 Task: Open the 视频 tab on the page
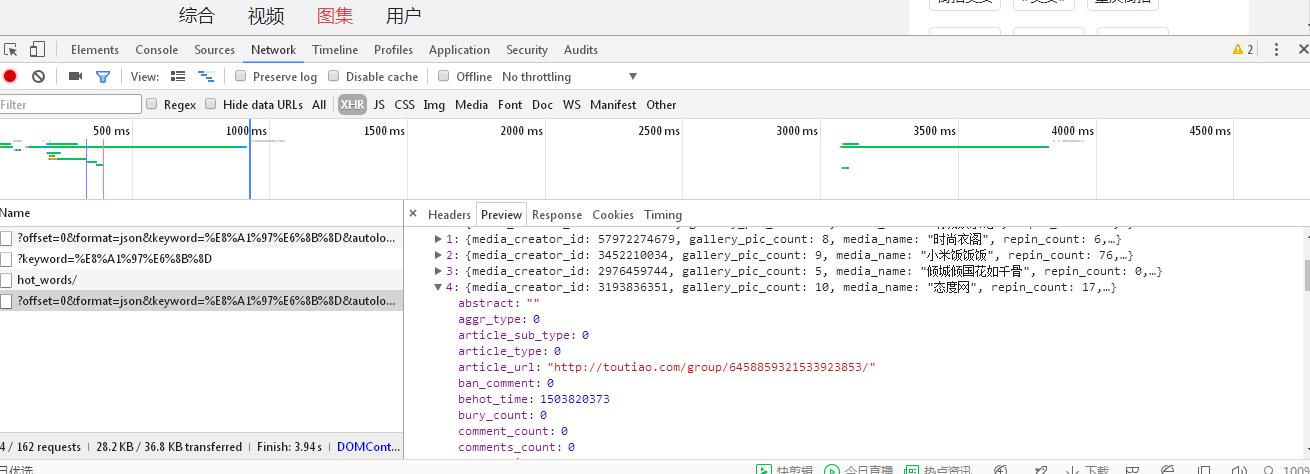266,15
